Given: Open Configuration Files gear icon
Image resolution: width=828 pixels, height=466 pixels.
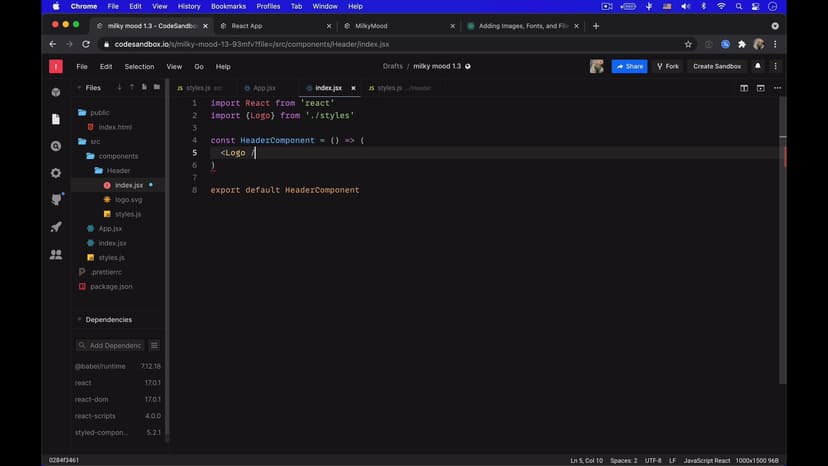Looking at the screenshot, I should click(56, 173).
